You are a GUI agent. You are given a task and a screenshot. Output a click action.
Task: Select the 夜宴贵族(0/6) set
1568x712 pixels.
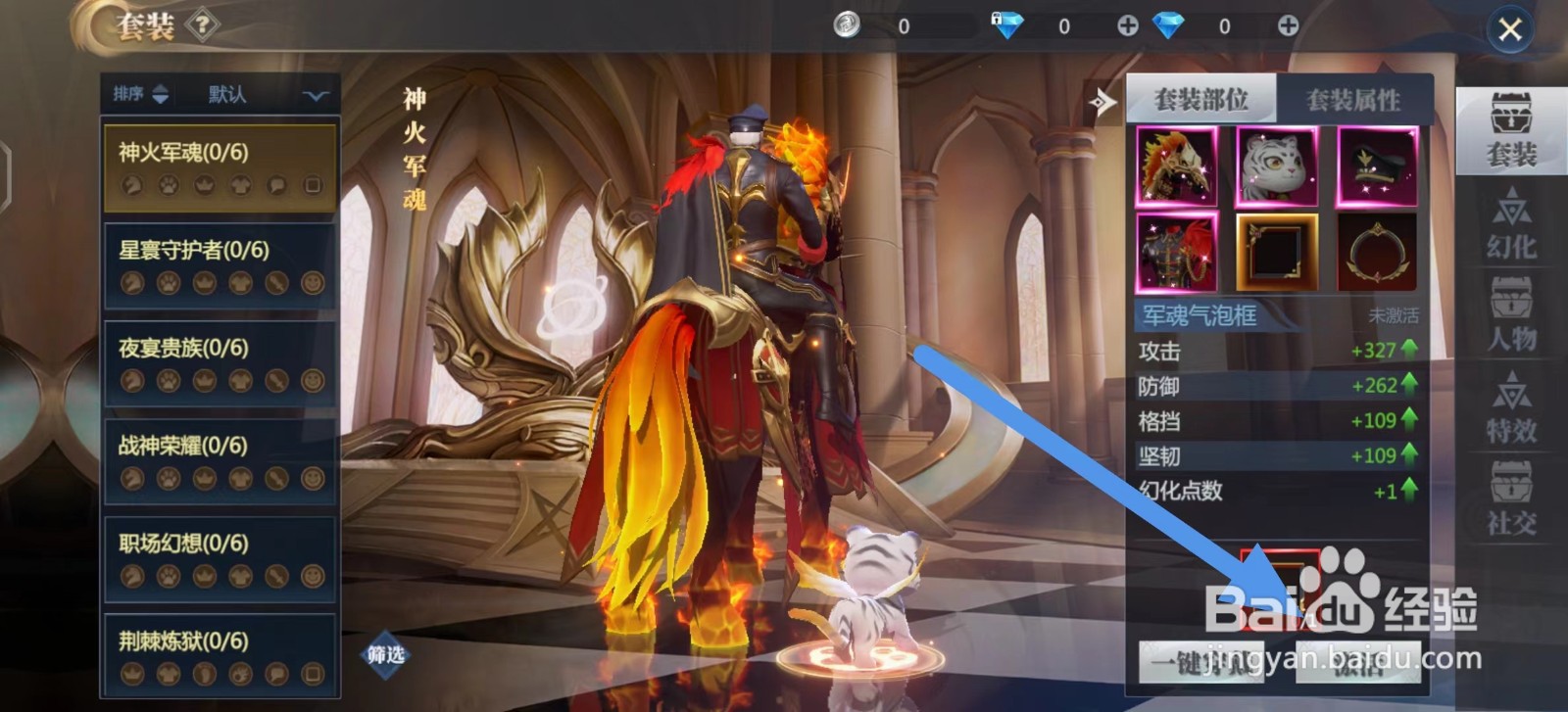coord(220,363)
